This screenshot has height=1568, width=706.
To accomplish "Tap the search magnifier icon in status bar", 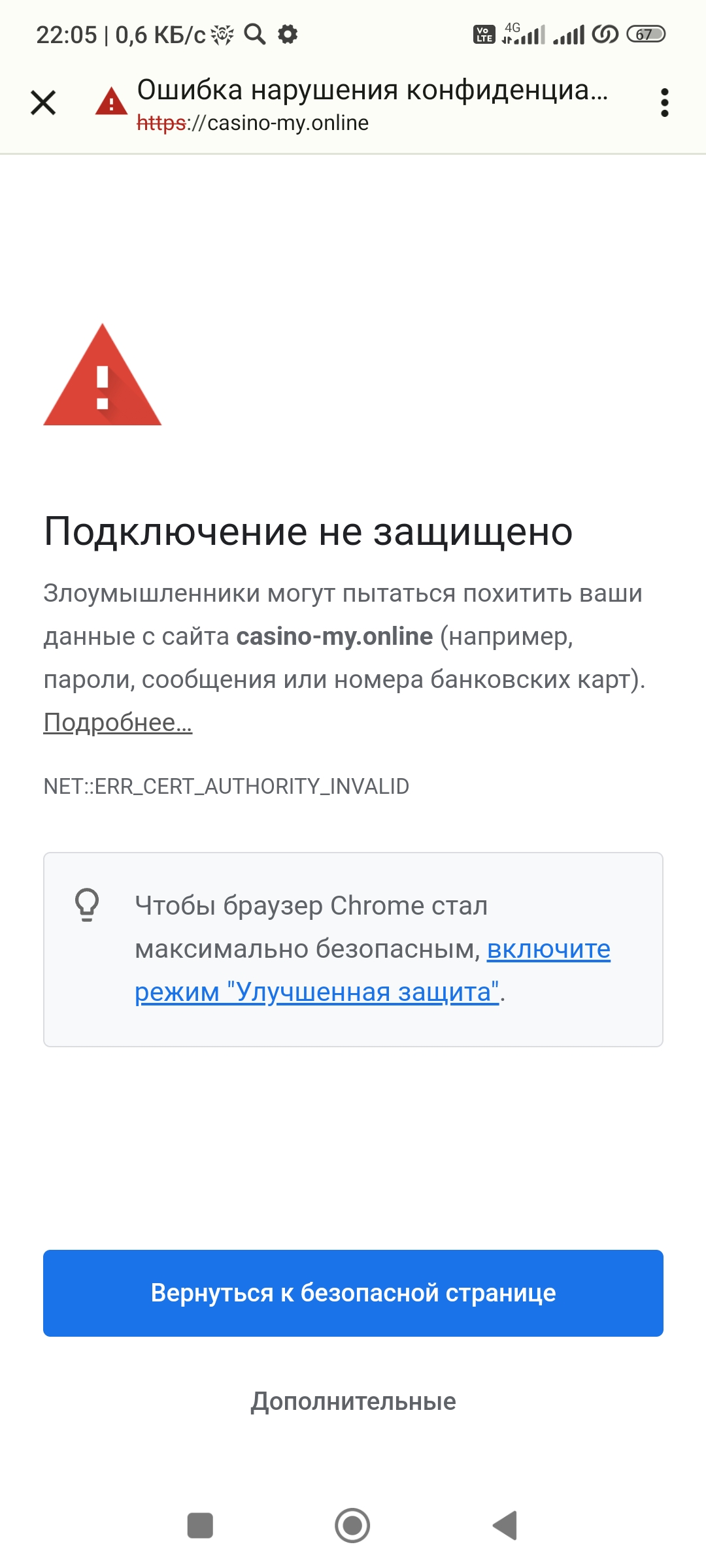I will click(x=255, y=34).
